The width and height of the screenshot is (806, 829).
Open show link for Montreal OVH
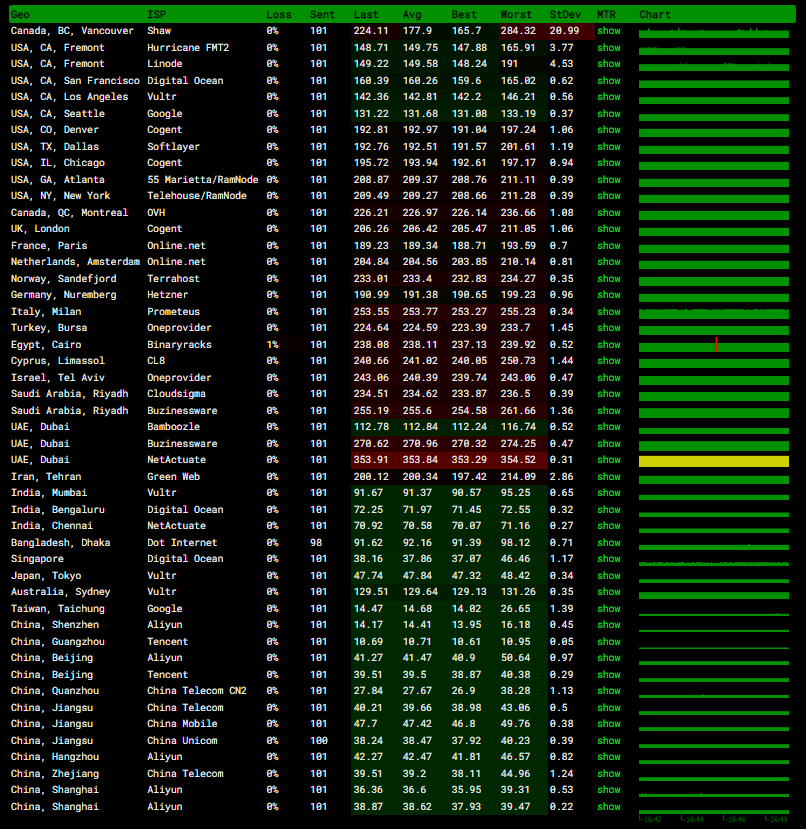609,213
